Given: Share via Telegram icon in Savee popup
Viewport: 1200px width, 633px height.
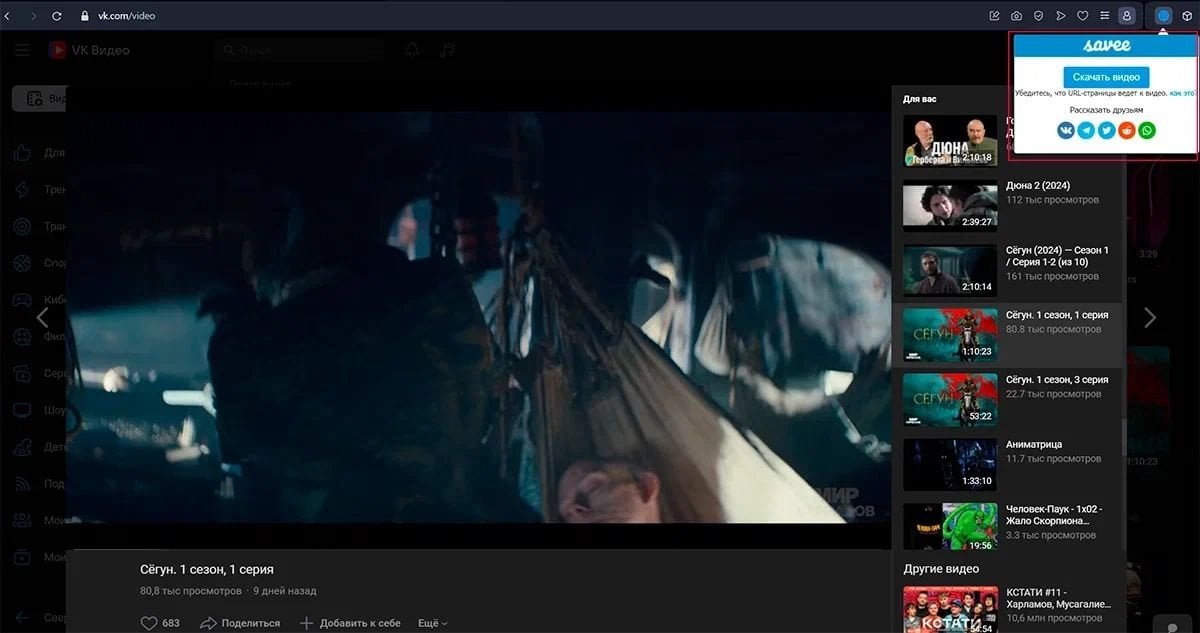Looking at the screenshot, I should (x=1086, y=130).
